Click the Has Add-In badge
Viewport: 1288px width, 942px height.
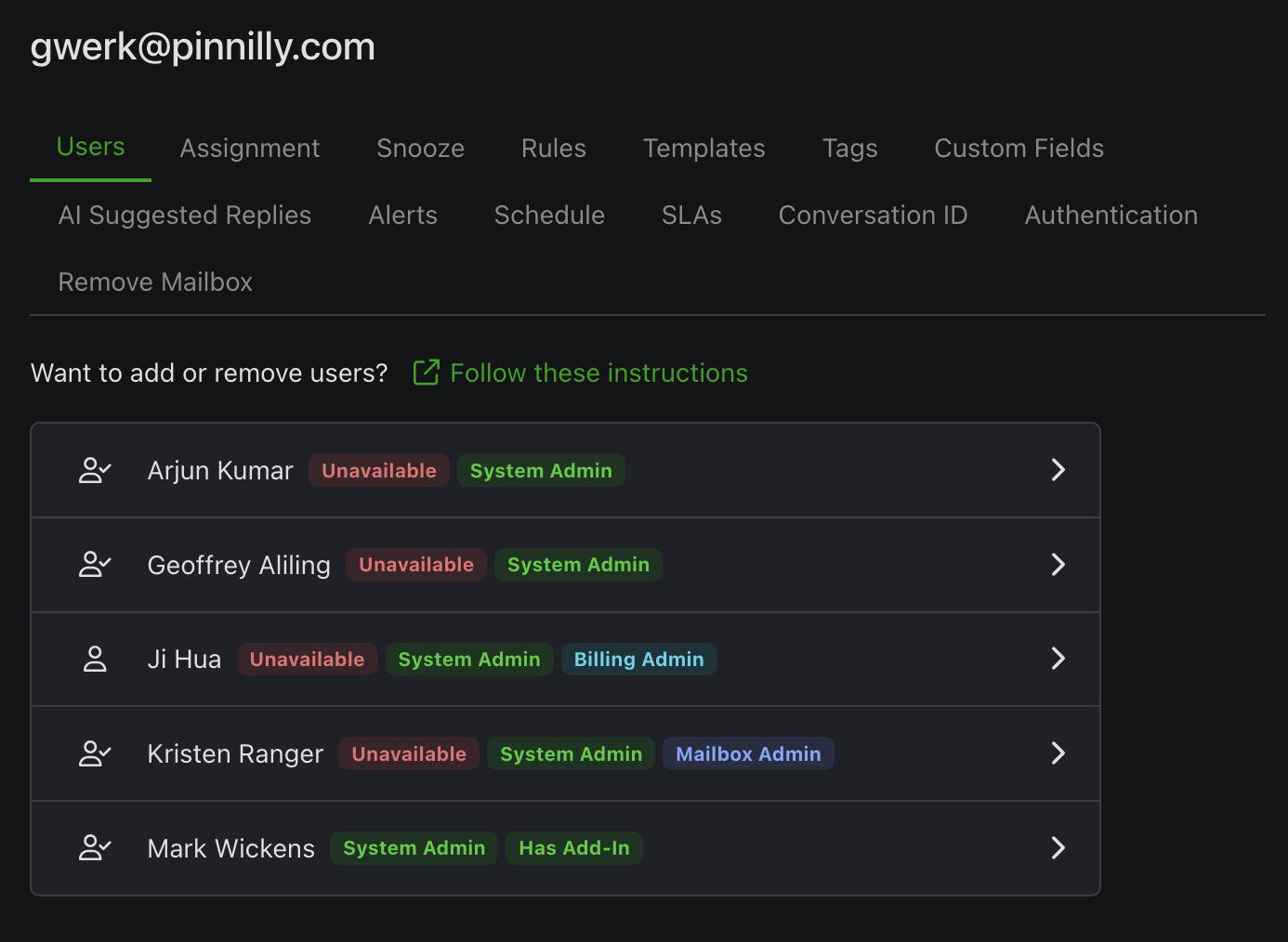point(574,848)
